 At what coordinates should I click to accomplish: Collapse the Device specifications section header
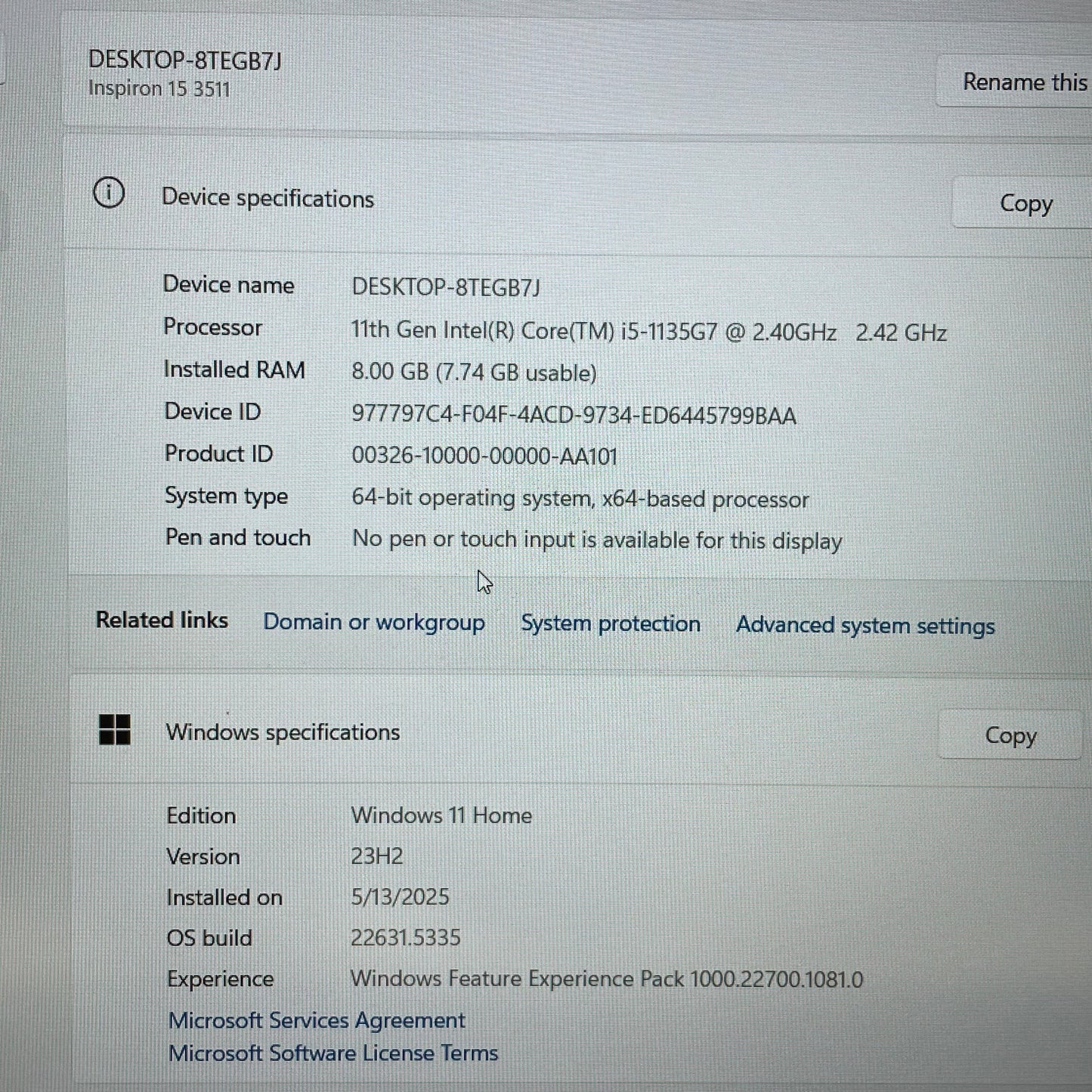[x=578, y=195]
